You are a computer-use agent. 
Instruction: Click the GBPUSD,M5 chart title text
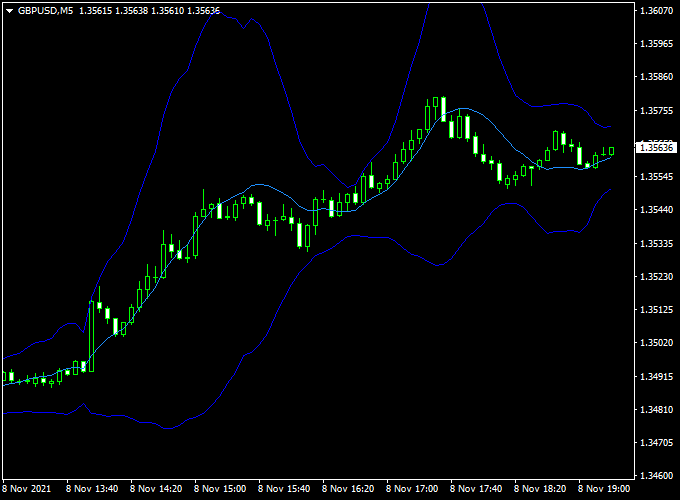point(45,10)
